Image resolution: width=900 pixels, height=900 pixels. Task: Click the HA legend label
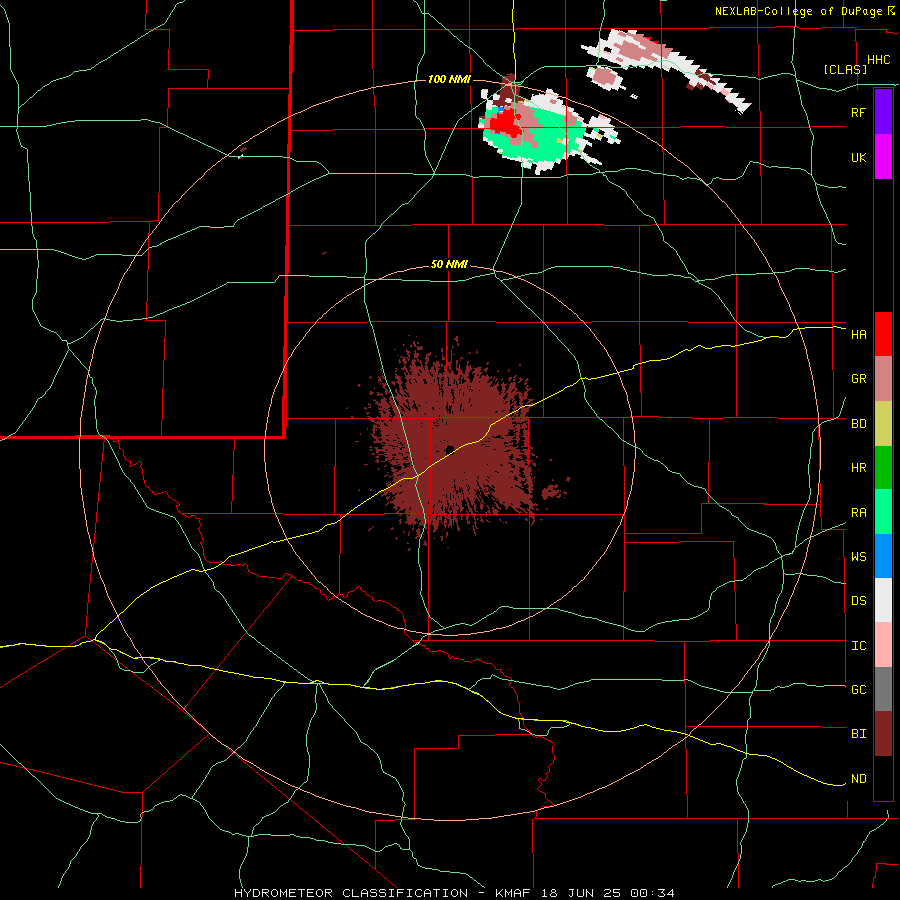[859, 335]
